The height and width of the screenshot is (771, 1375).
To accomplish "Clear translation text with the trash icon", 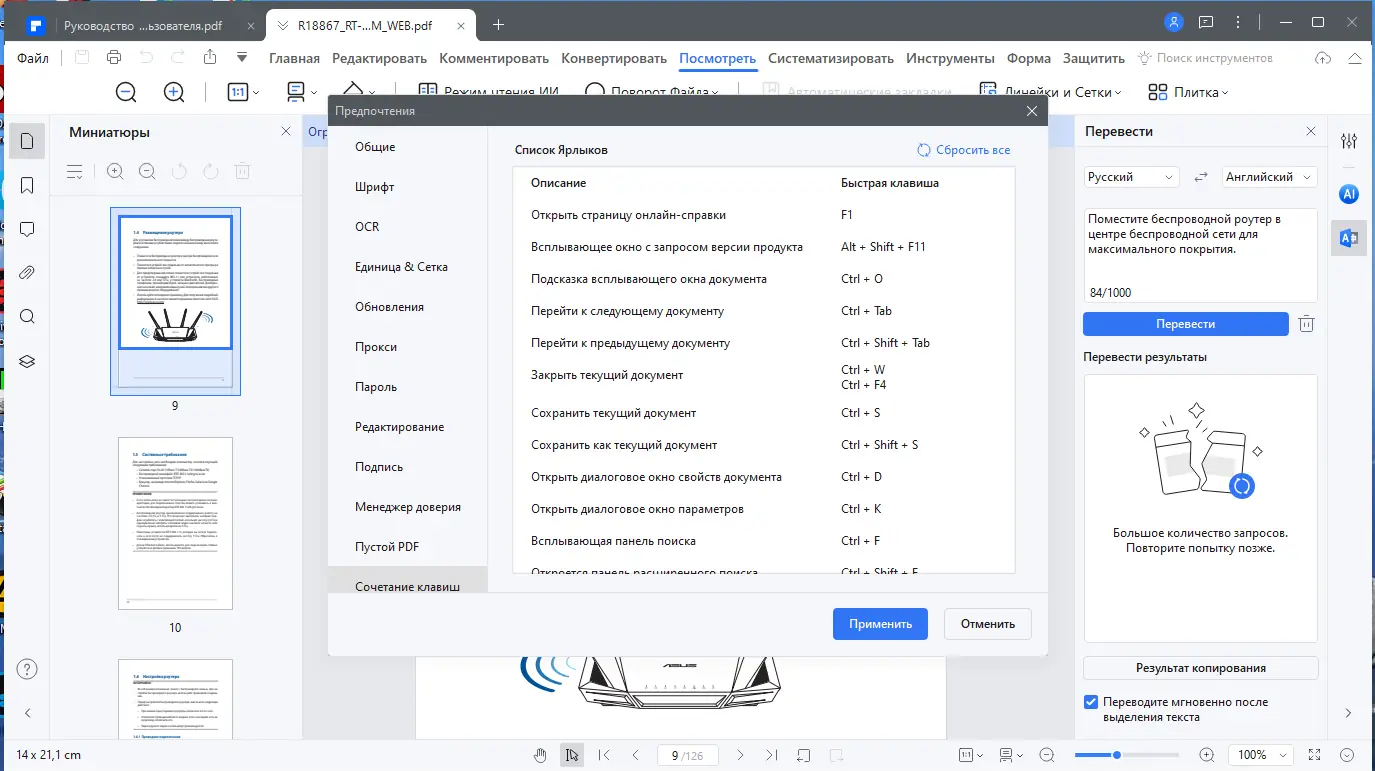I will click(1306, 324).
